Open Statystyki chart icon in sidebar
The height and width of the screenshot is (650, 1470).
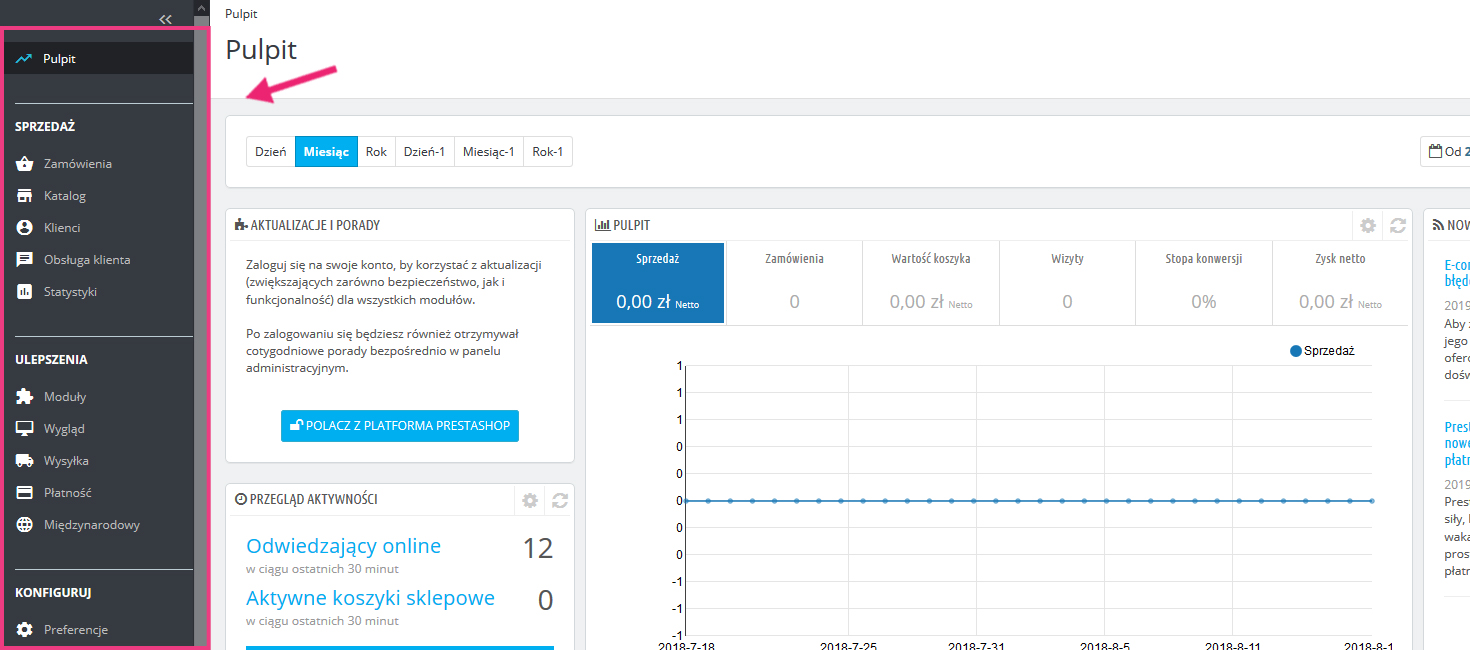(x=25, y=292)
